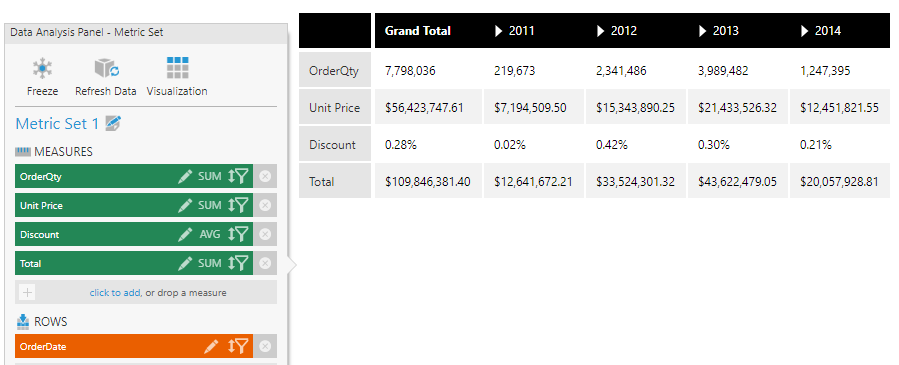Click the Data Analysis Panel title bar
The width and height of the screenshot is (899, 365).
[x=146, y=33]
